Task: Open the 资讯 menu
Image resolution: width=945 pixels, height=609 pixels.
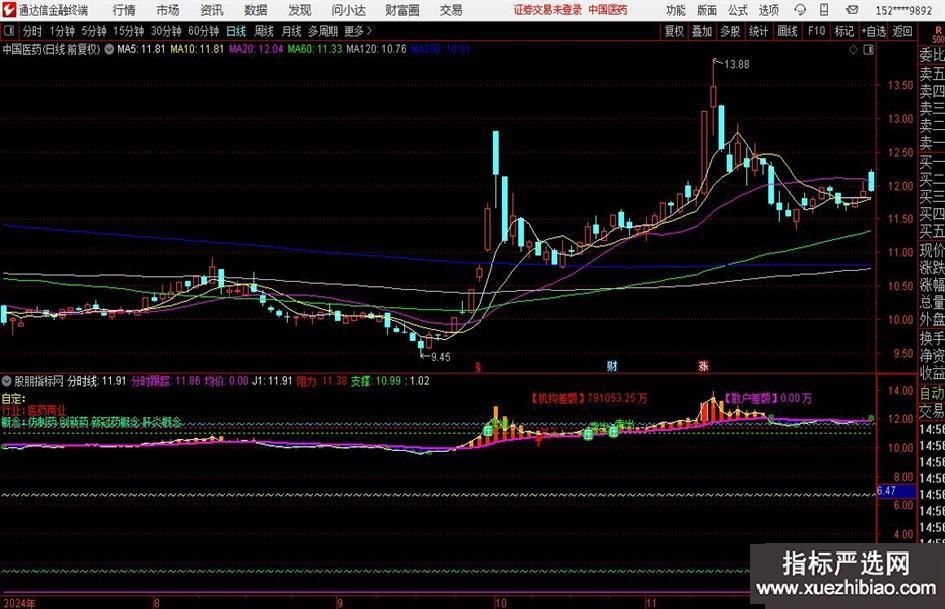Action: click(212, 10)
